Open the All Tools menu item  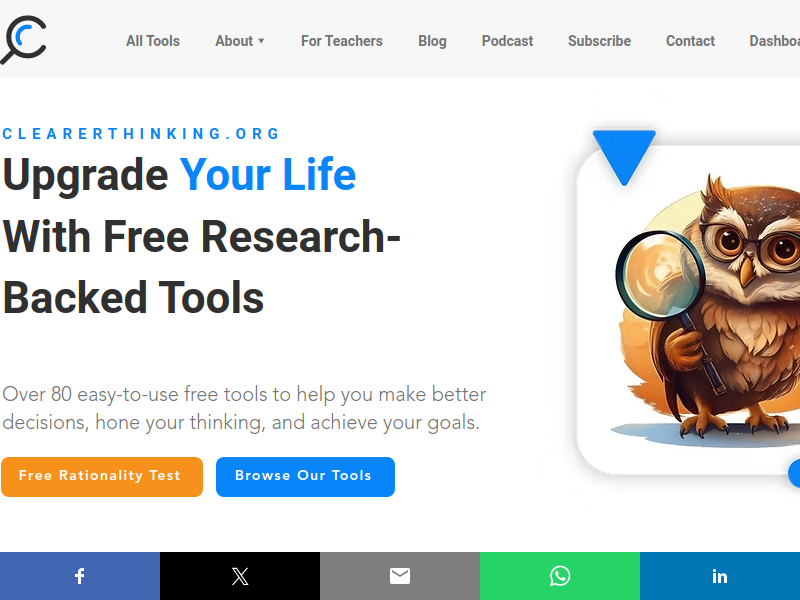click(153, 41)
